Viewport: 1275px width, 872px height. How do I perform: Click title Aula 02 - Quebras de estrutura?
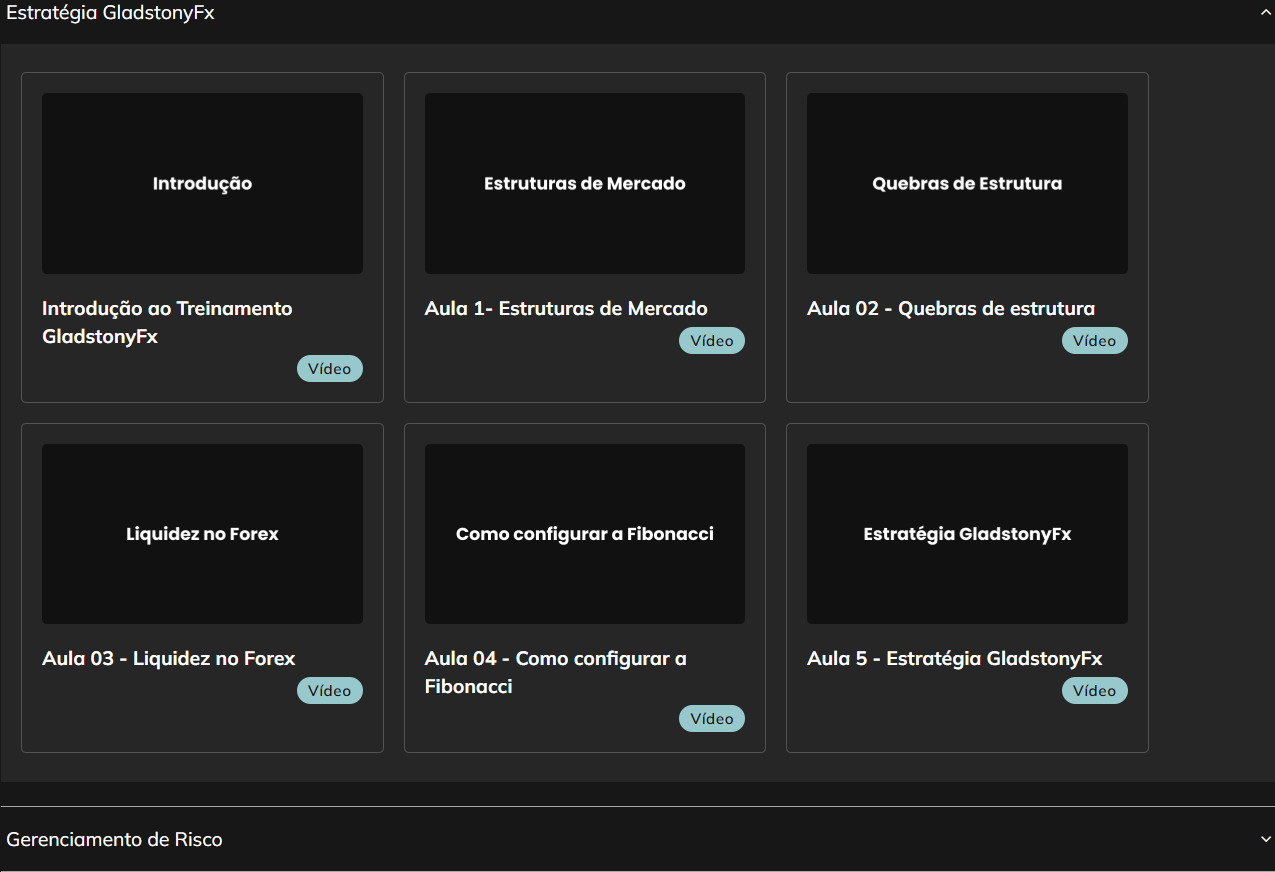pos(951,308)
